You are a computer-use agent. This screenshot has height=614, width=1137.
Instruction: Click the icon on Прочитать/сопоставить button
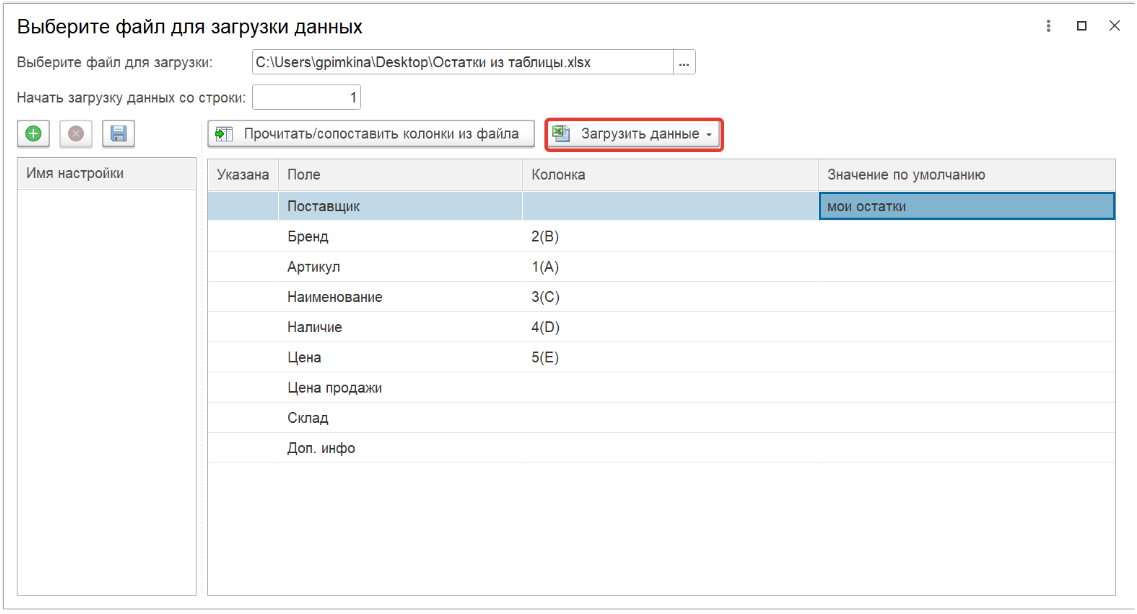coord(225,134)
